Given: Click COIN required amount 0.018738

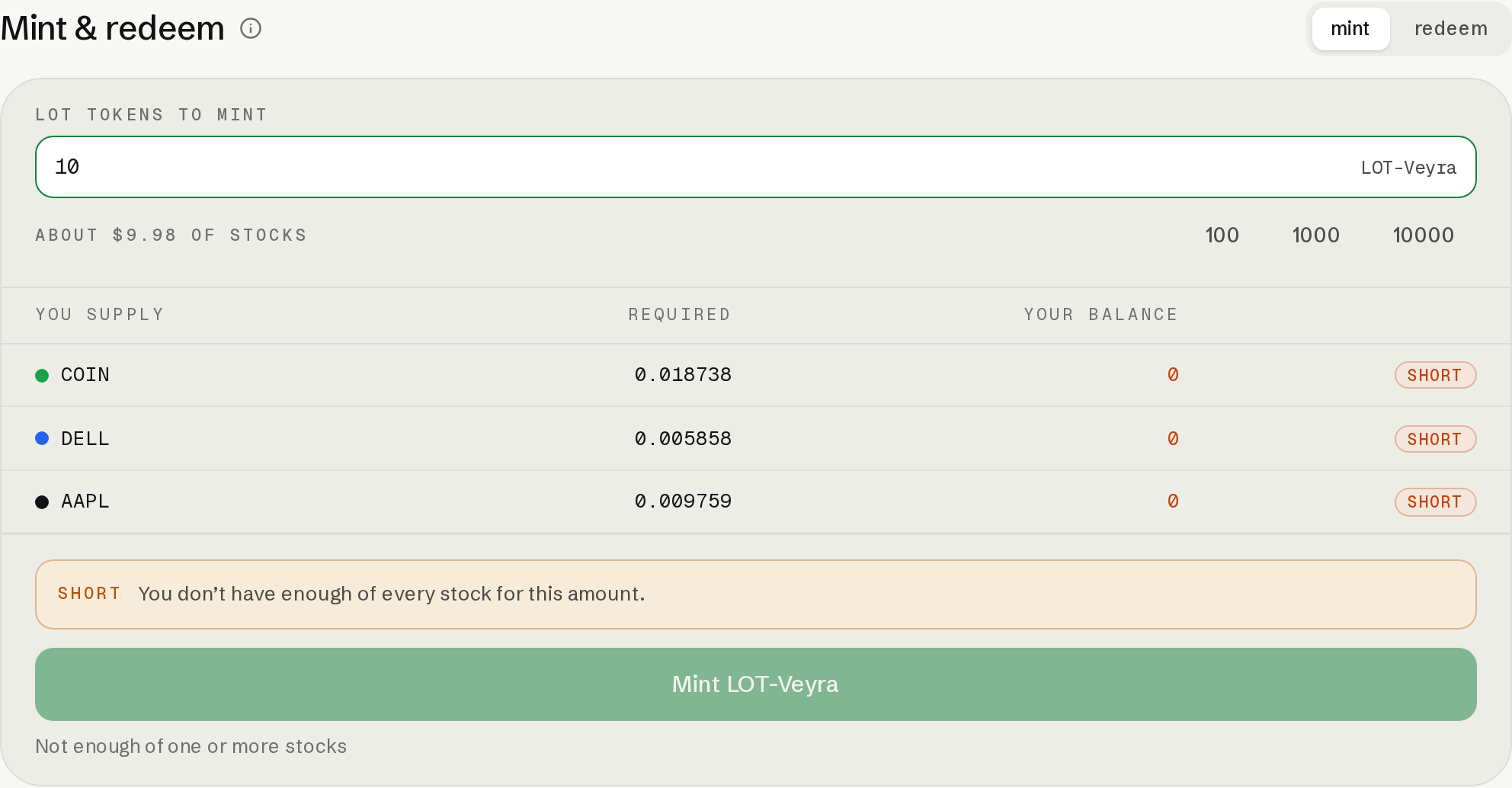Looking at the screenshot, I should point(683,375).
